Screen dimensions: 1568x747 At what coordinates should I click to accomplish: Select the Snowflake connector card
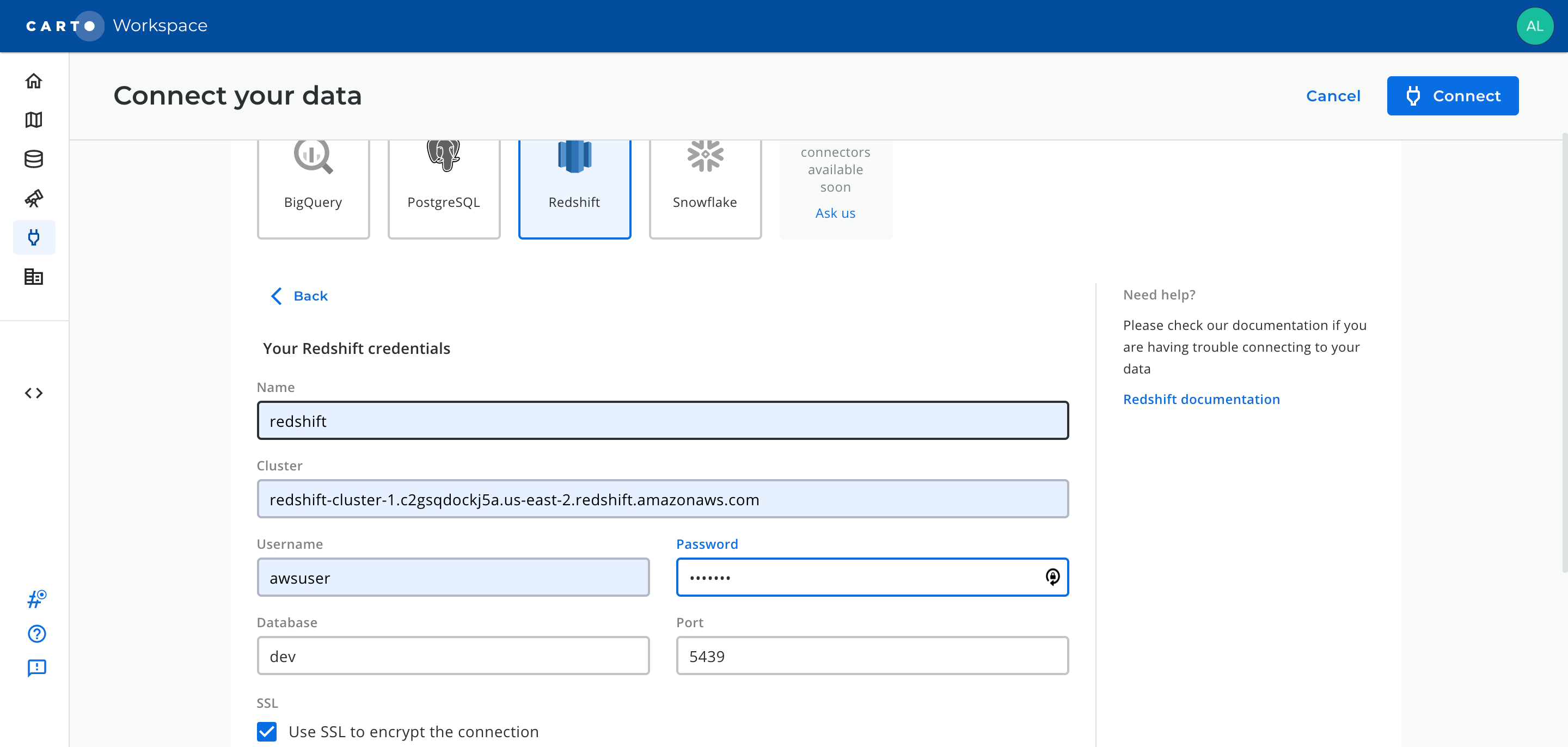point(705,186)
